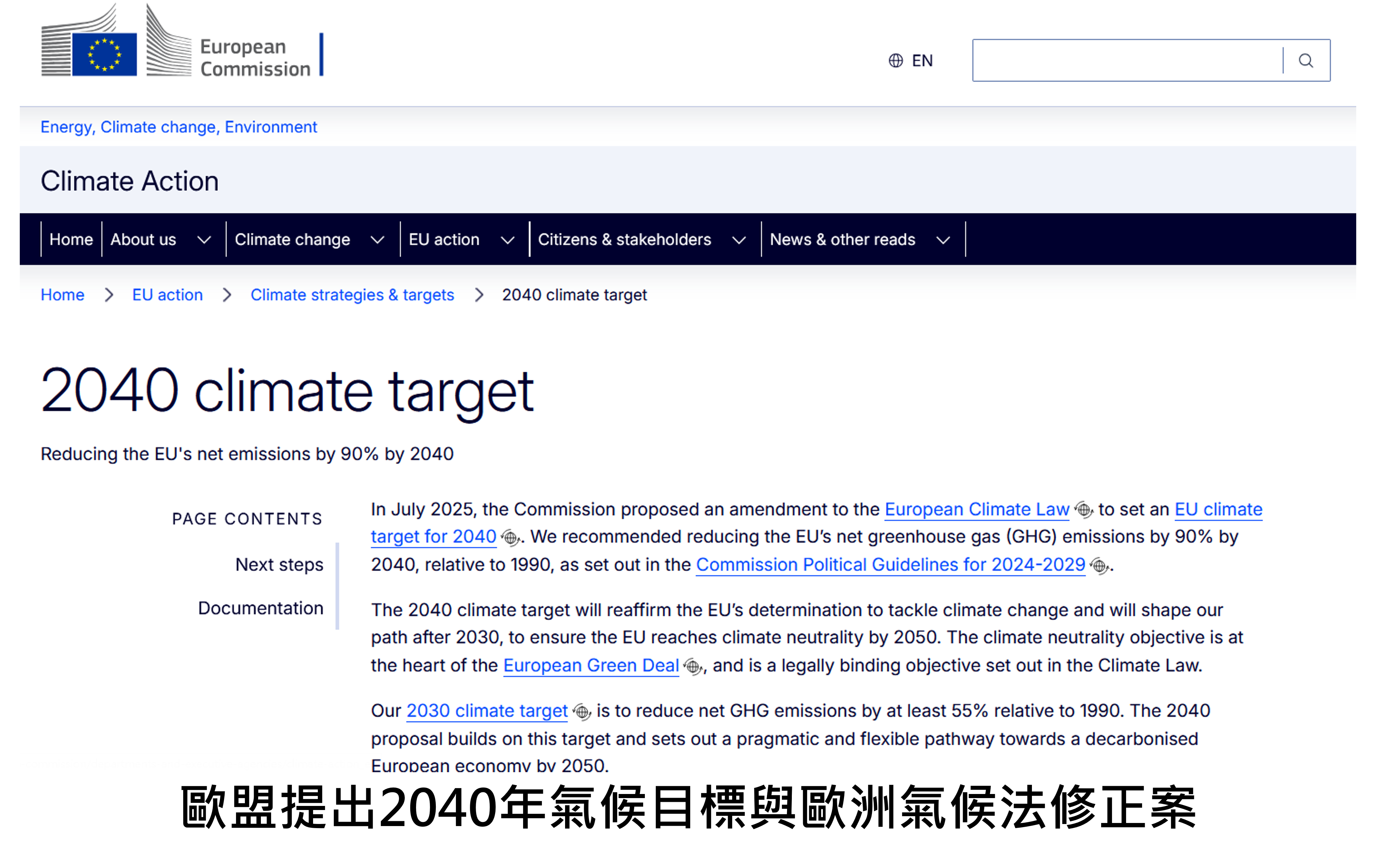Open the European Green Deal link

click(591, 666)
